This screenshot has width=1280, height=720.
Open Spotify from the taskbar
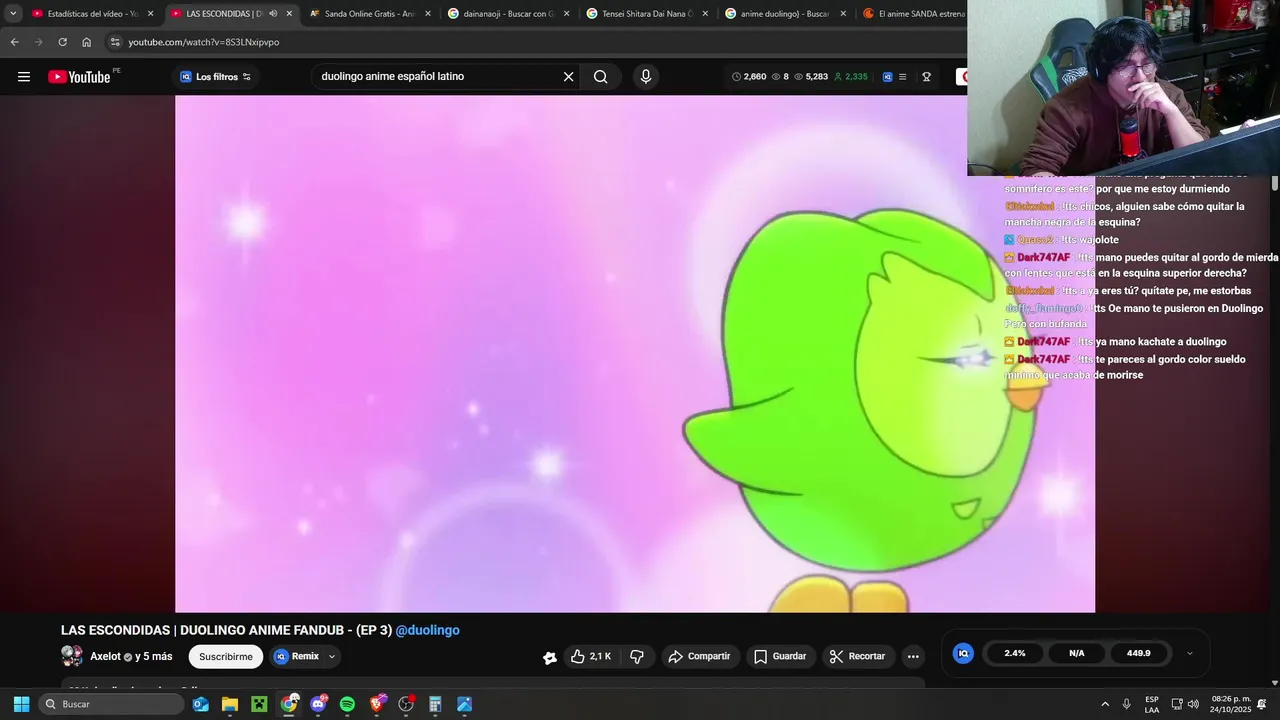click(347, 704)
